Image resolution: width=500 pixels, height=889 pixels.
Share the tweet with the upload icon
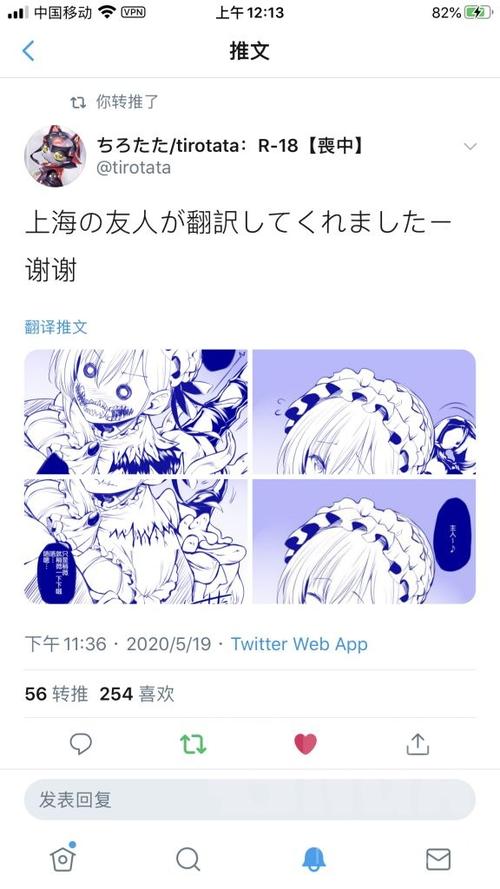pos(418,744)
